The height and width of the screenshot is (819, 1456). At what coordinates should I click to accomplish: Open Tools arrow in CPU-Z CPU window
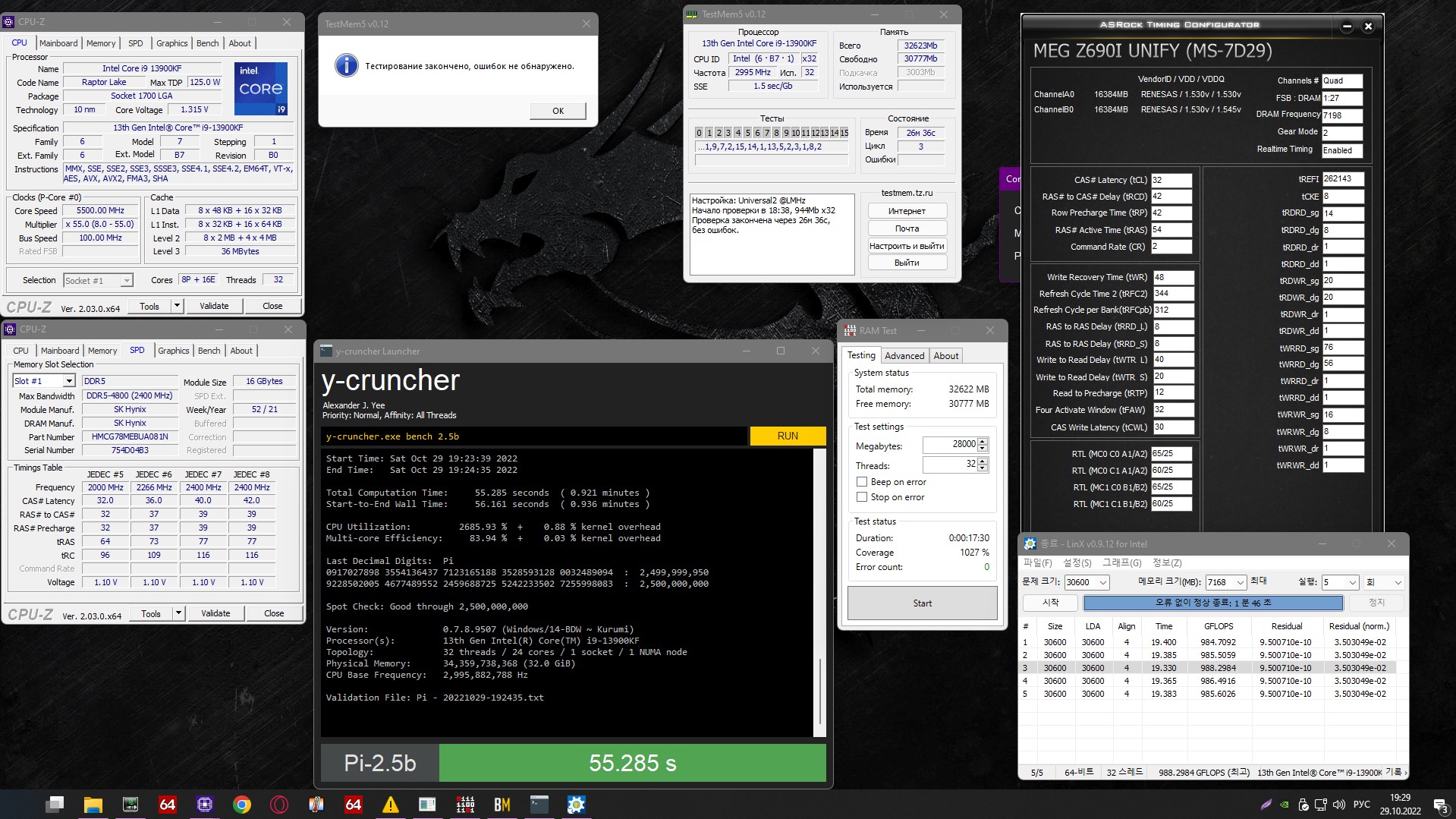coord(177,306)
